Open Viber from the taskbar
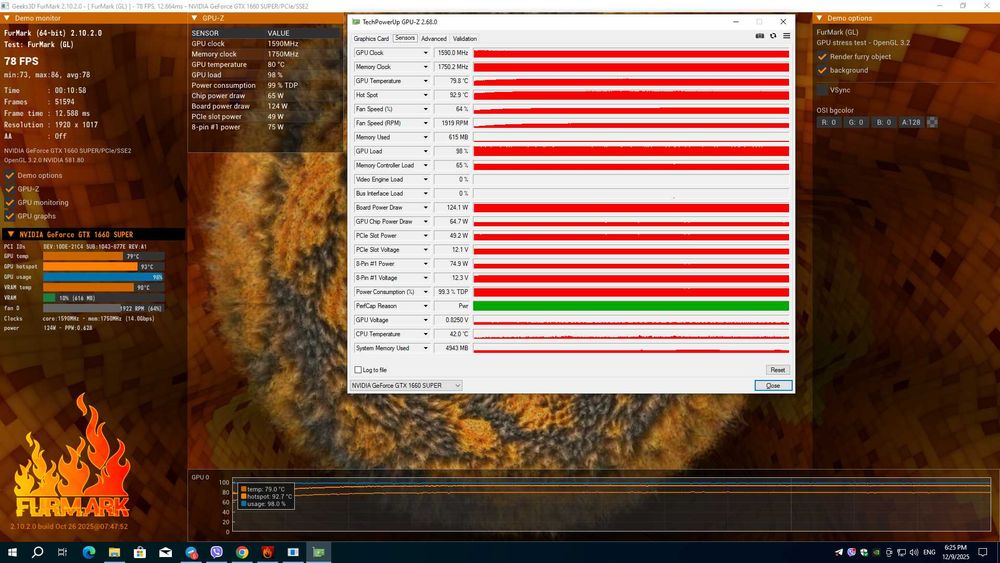Screen dimensions: 1000x563 click(216, 552)
